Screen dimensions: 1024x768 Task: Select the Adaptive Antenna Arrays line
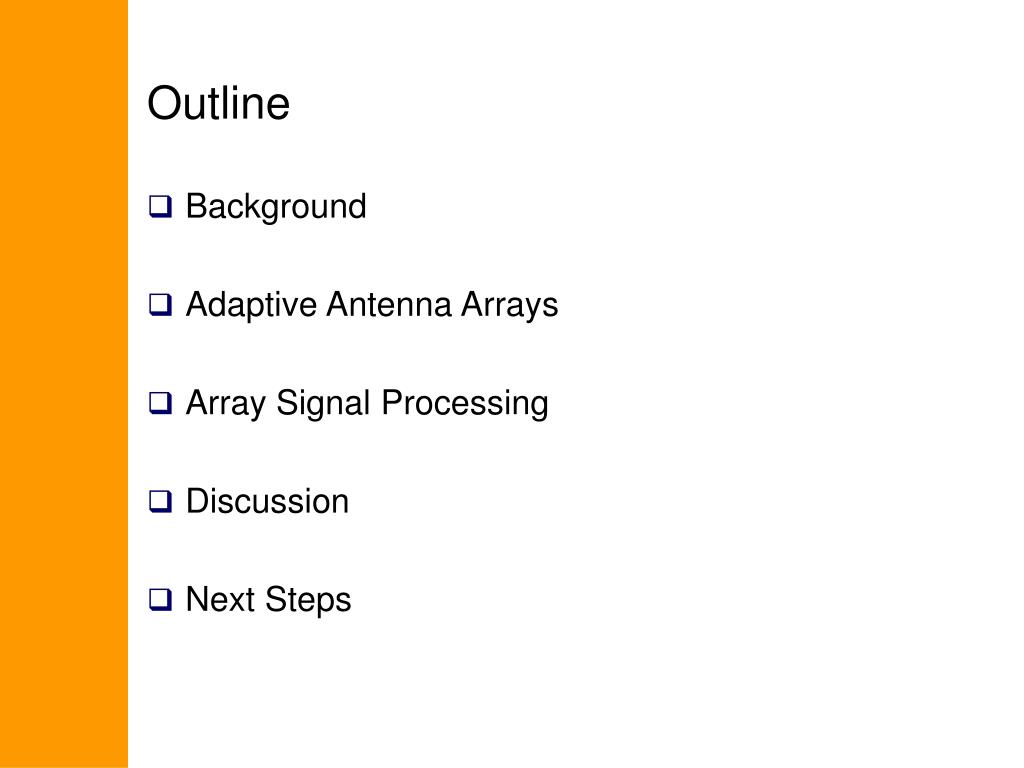pyautogui.click(x=354, y=306)
